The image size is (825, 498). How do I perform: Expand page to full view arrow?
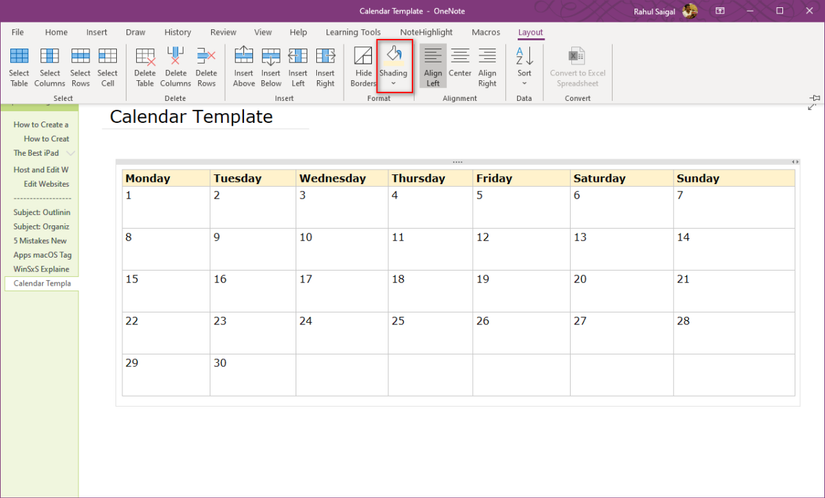[812, 107]
